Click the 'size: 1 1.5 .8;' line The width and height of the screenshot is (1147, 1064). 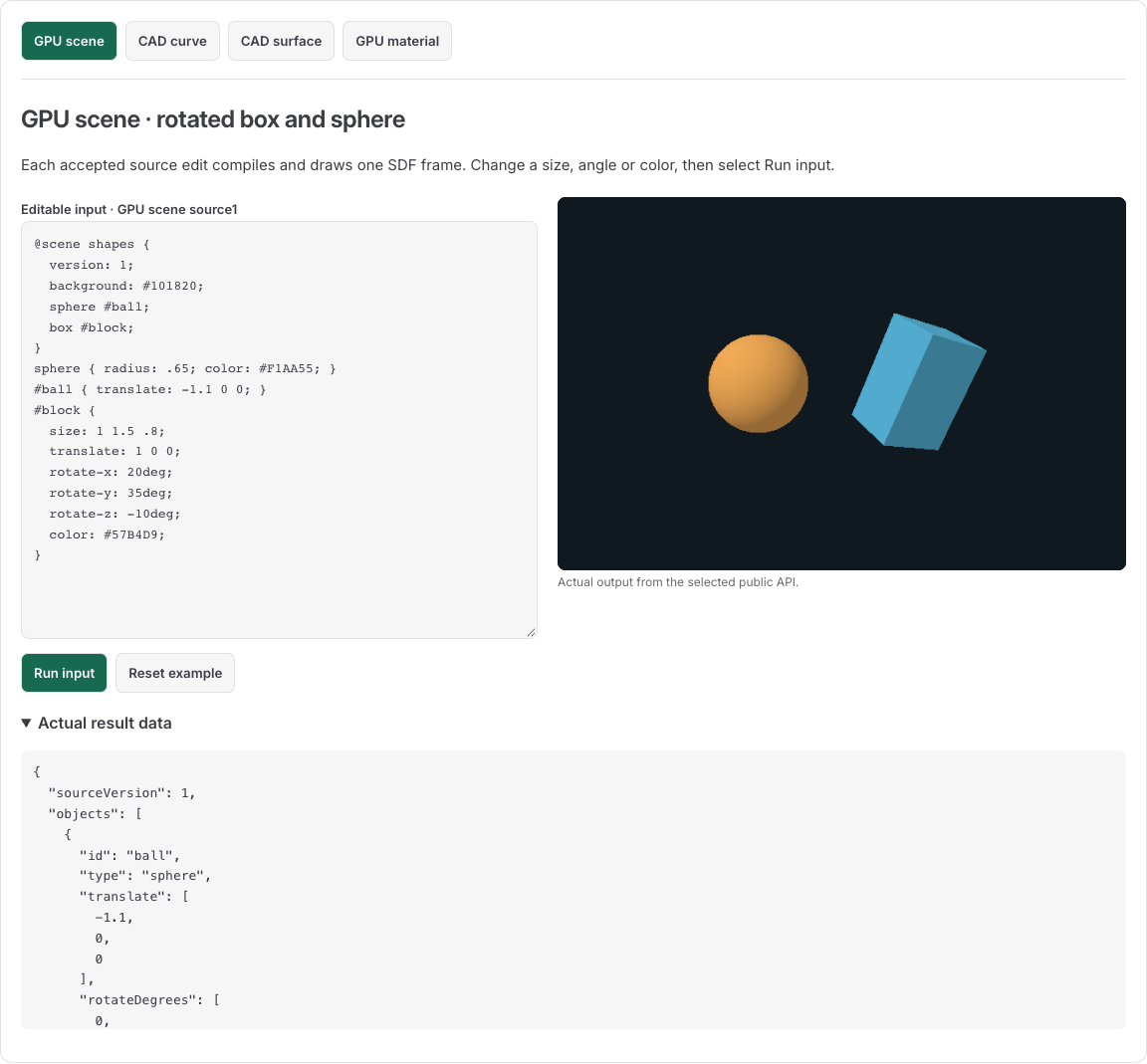(x=108, y=431)
